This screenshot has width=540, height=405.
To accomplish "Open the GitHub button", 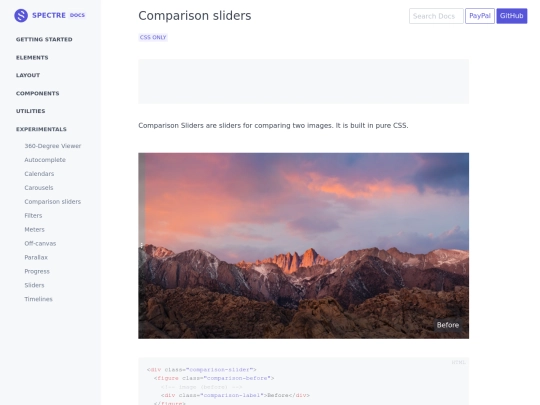I will [x=511, y=16].
